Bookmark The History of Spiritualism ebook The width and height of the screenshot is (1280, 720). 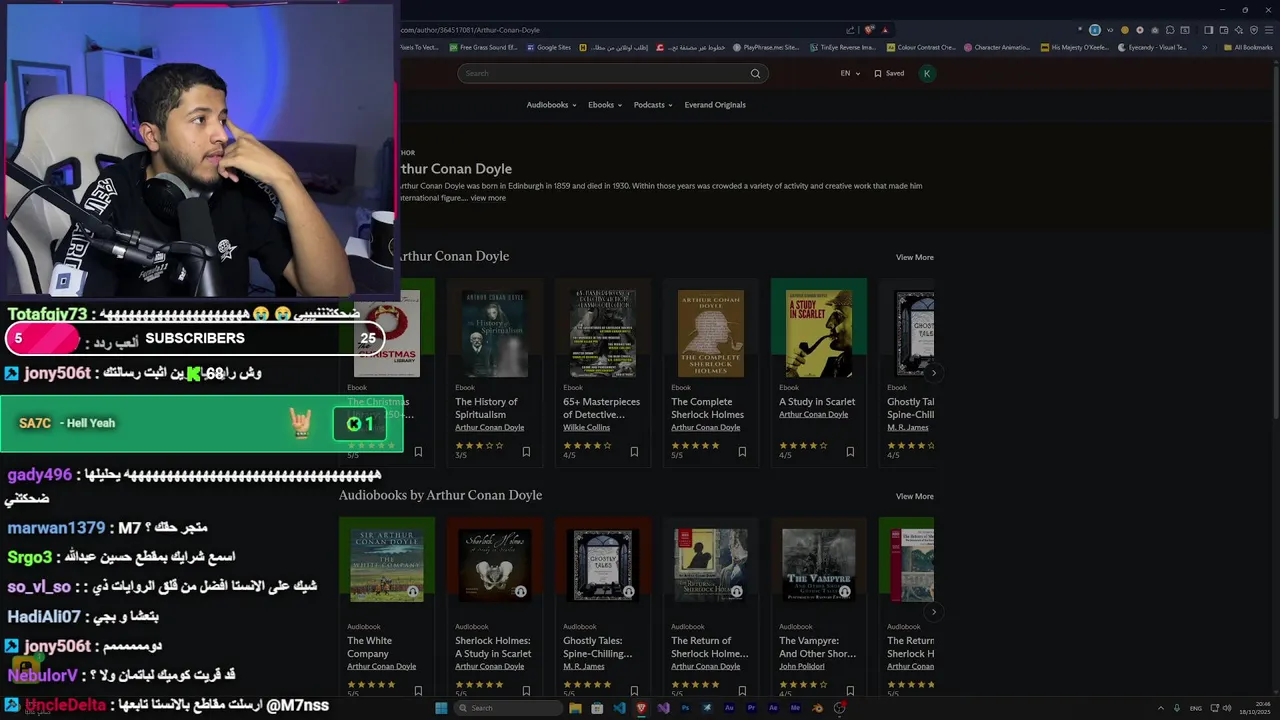pos(526,452)
